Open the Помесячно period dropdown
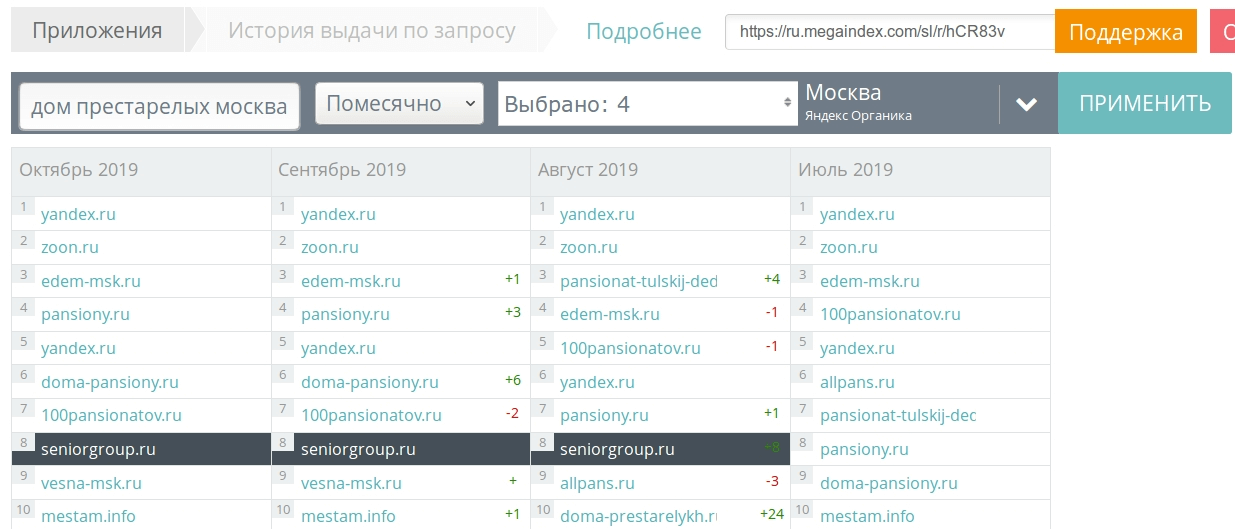Viewport: 1235px width, 529px height. point(399,103)
